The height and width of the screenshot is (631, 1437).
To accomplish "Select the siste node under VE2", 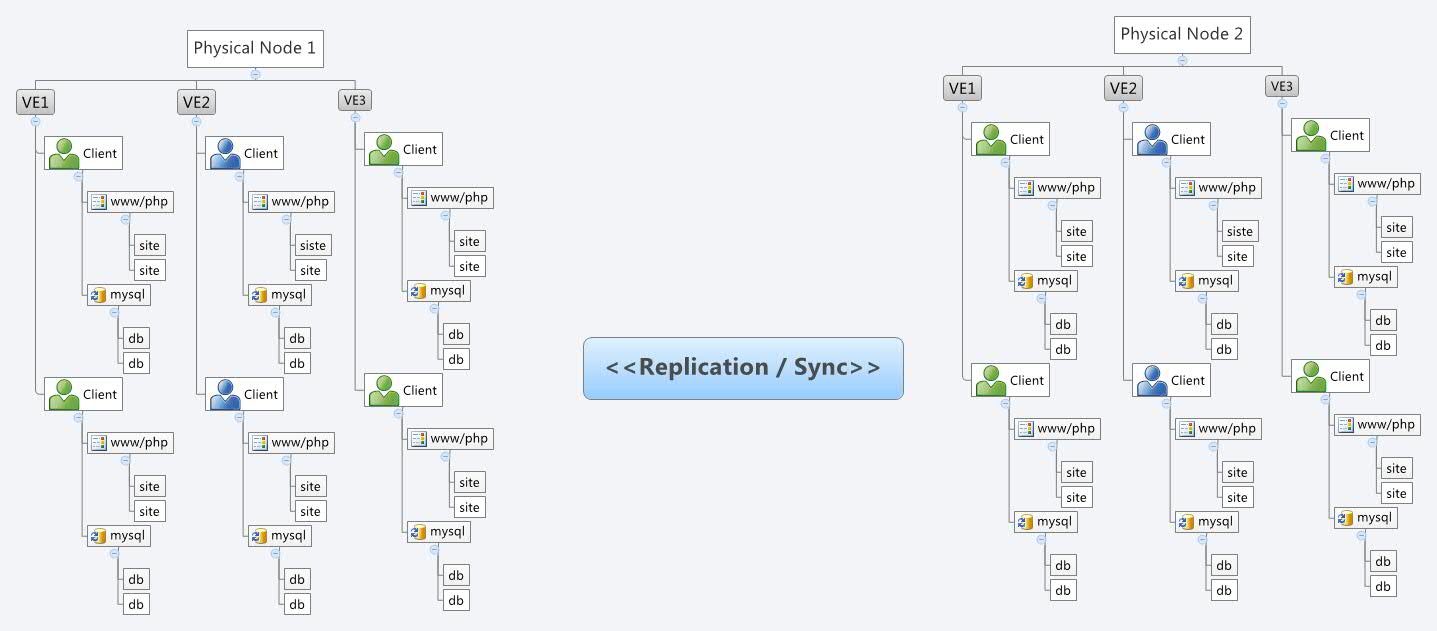I will 310,245.
